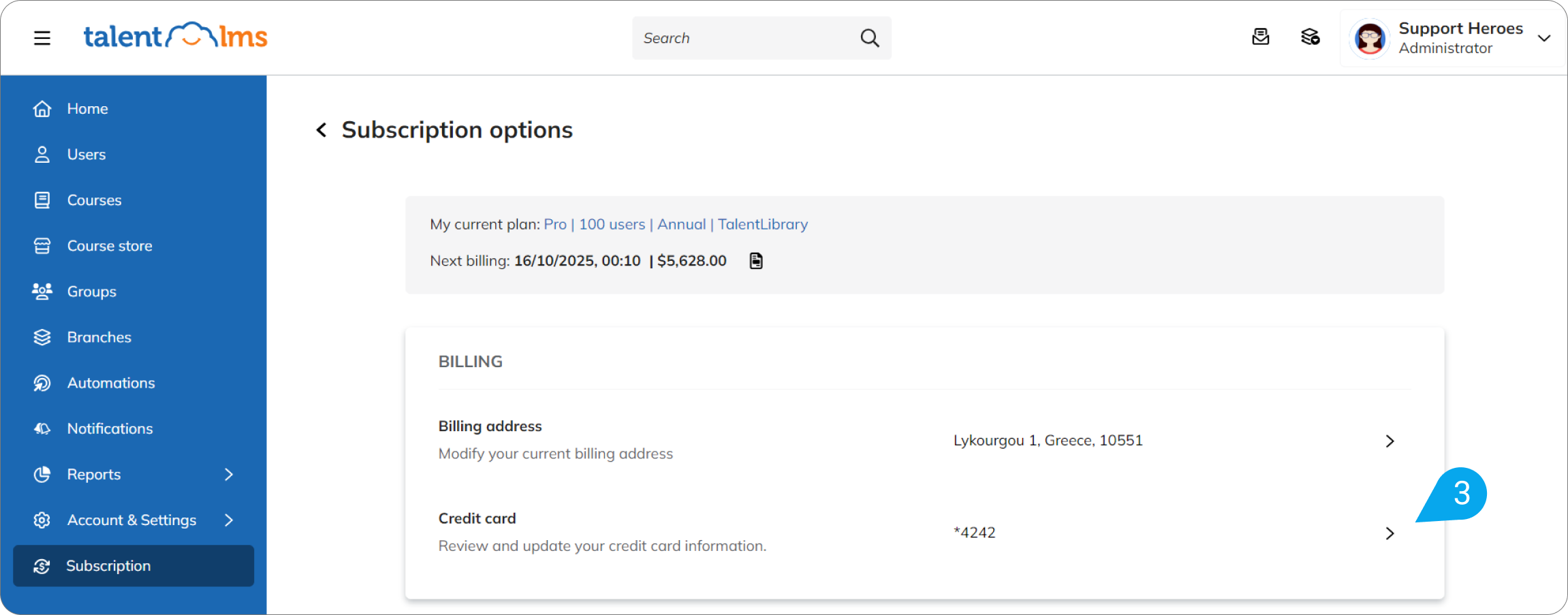The height and width of the screenshot is (615, 1568).
Task: Open the invoice document icon
Action: point(756,261)
